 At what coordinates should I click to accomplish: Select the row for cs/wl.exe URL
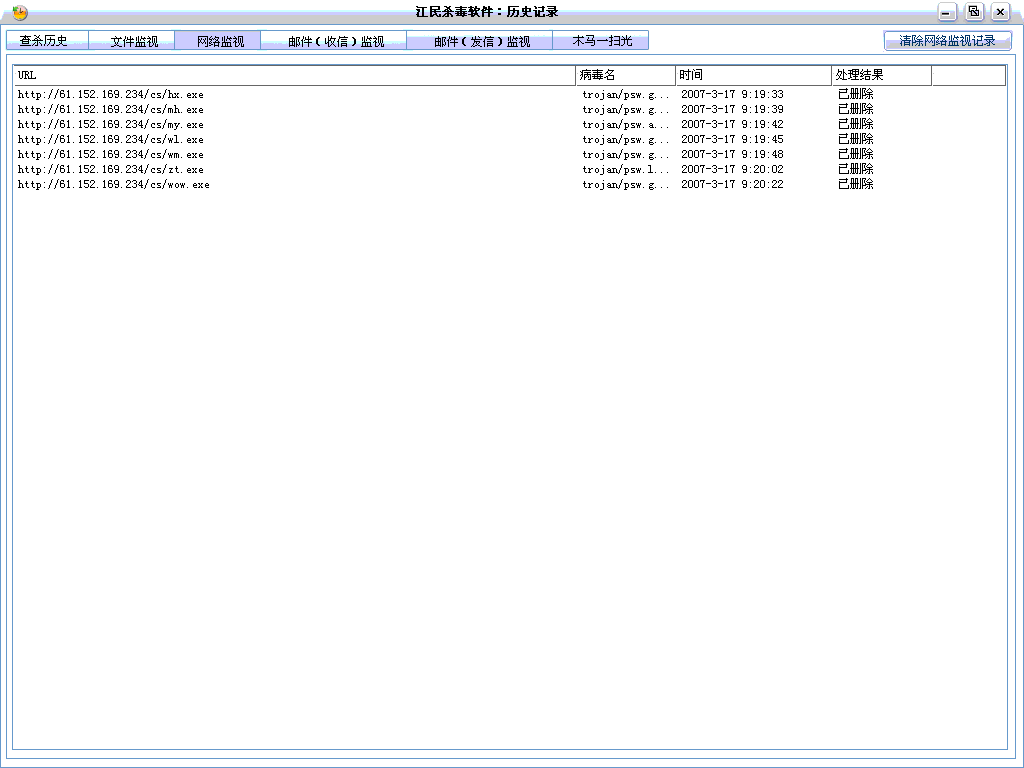(x=511, y=139)
